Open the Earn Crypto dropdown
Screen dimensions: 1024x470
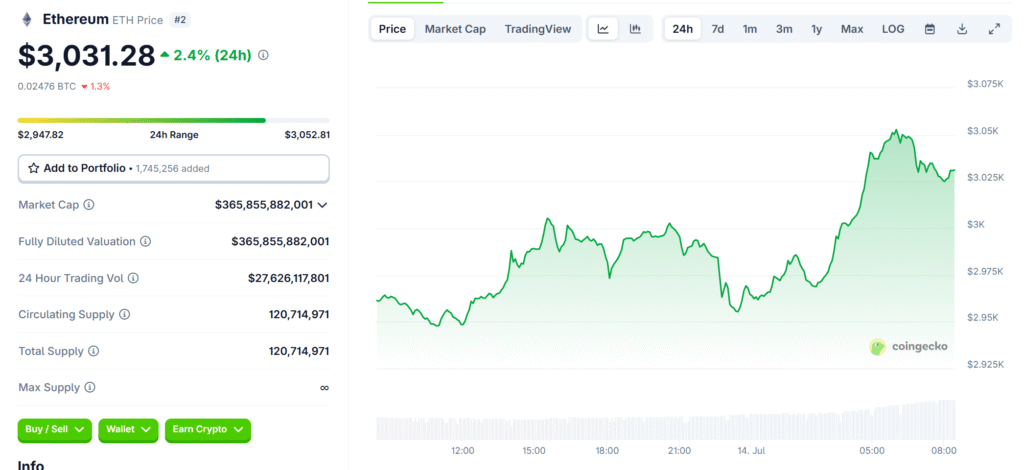(x=208, y=430)
